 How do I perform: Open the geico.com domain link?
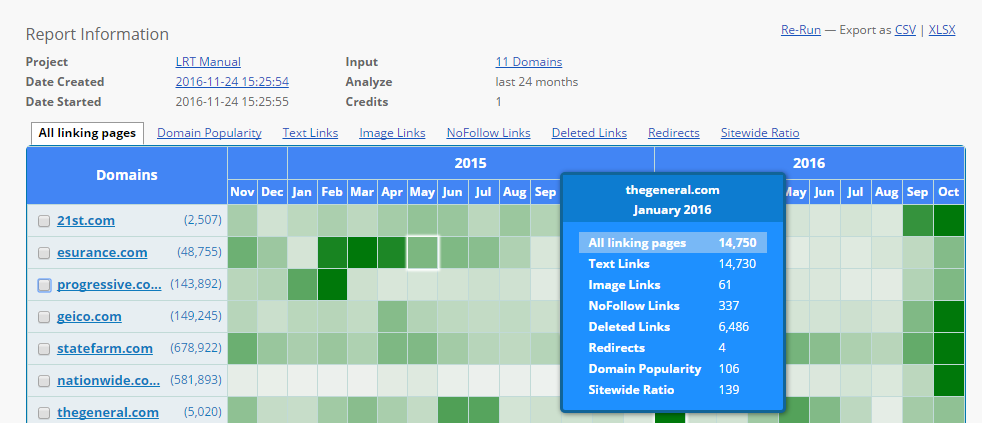click(89, 316)
